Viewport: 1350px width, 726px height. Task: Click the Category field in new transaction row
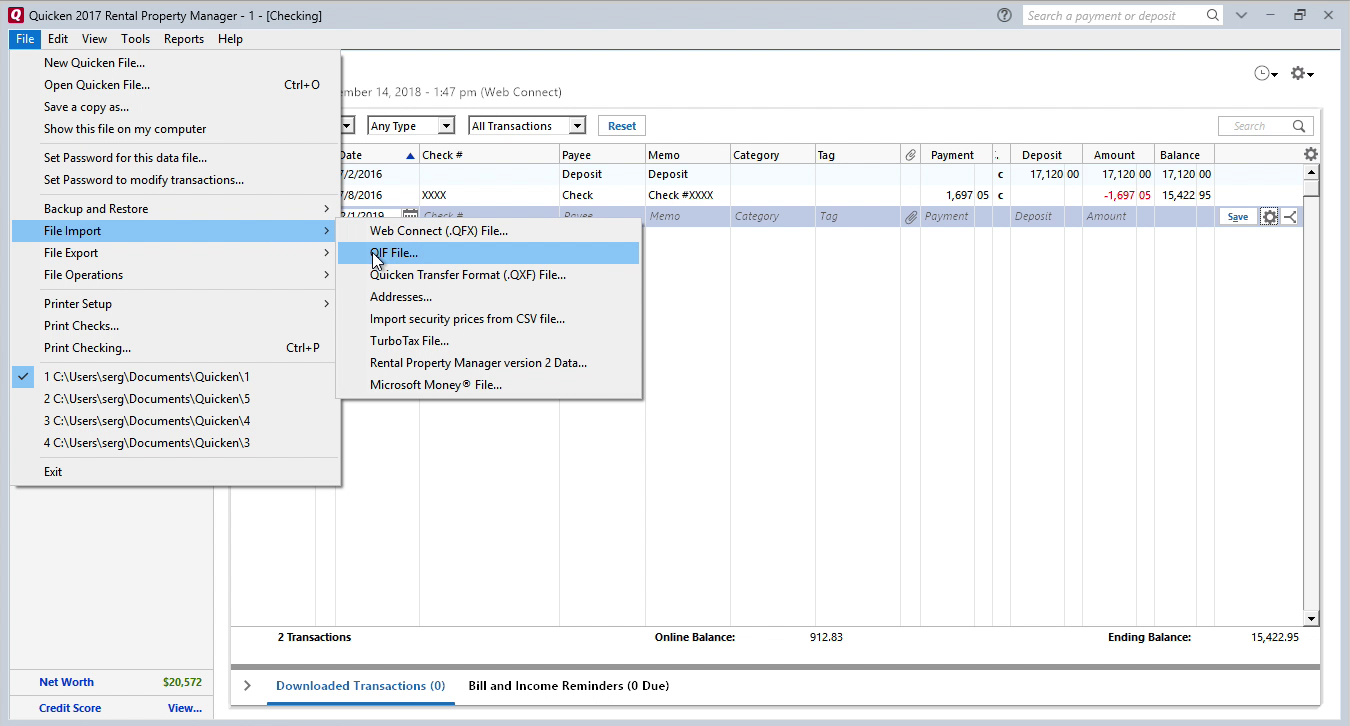click(772, 216)
